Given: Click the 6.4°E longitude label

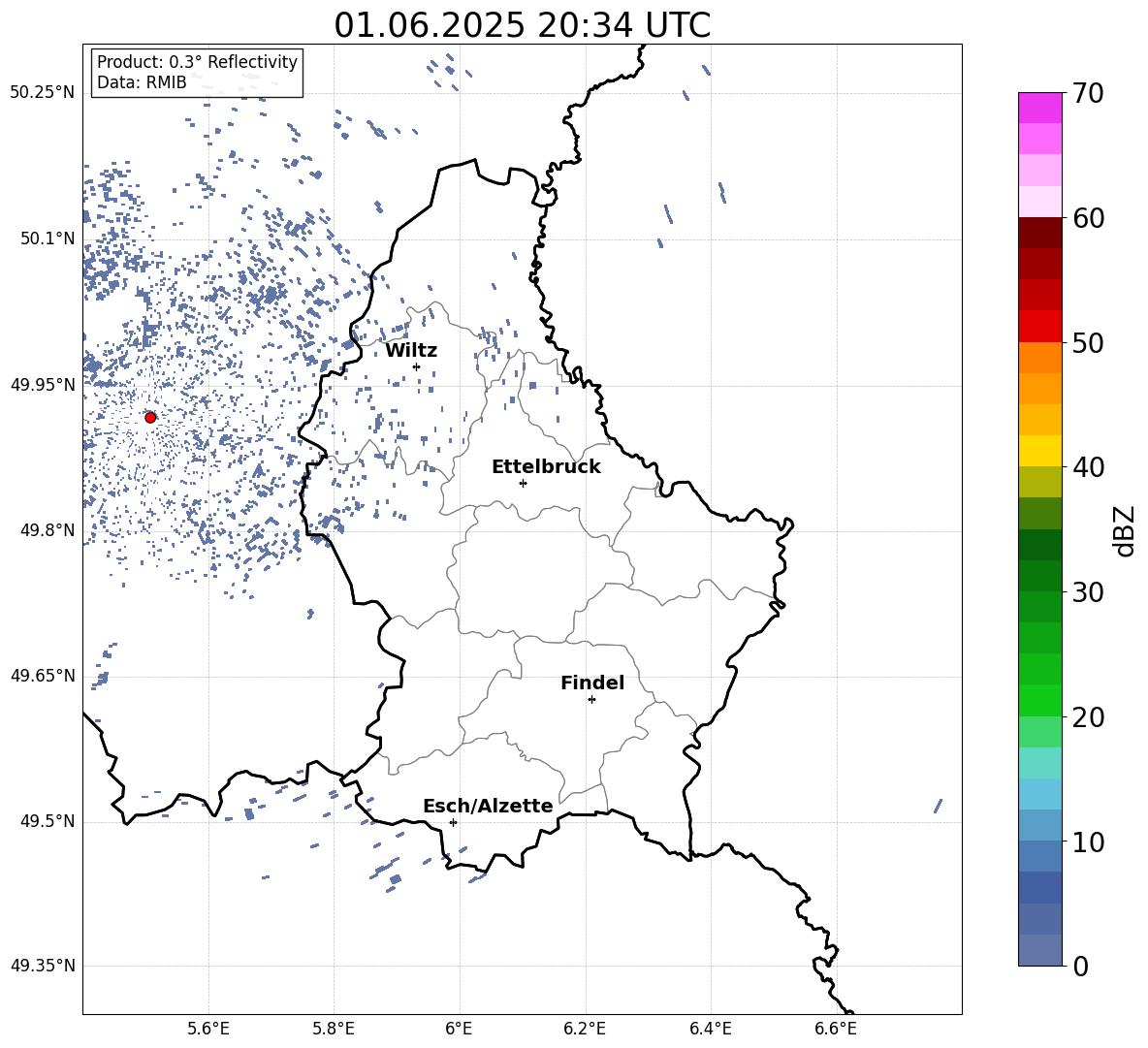Looking at the screenshot, I should pos(711,1029).
